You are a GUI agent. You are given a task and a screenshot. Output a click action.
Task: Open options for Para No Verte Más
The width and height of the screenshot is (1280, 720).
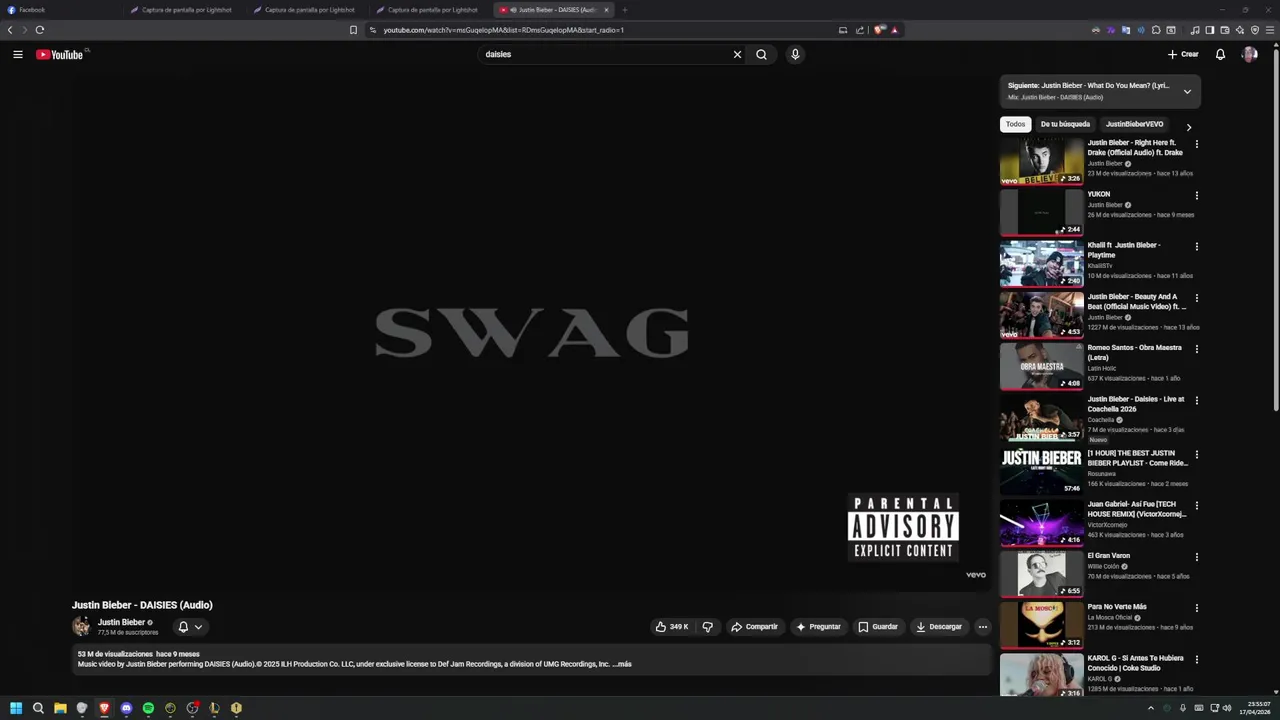pos(1196,608)
